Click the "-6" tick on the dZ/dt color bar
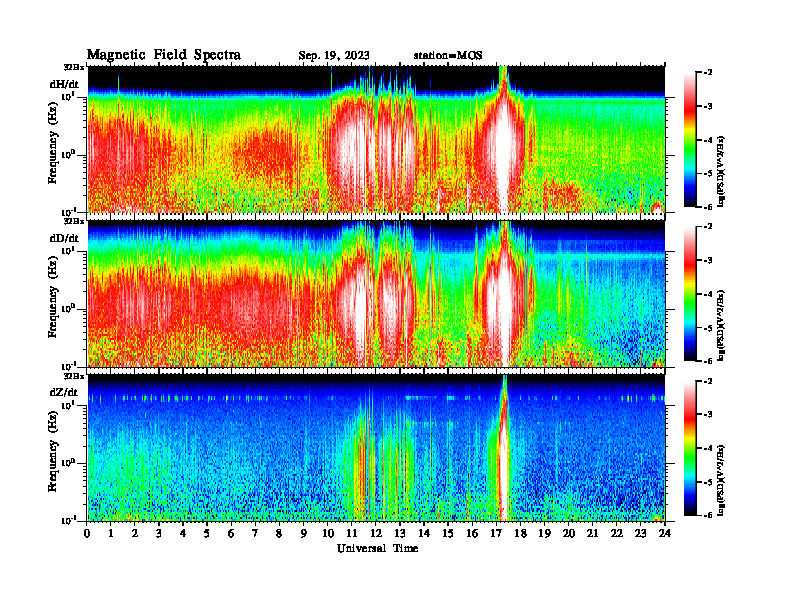Image resolution: width=792 pixels, height=612 pixels. coord(708,515)
